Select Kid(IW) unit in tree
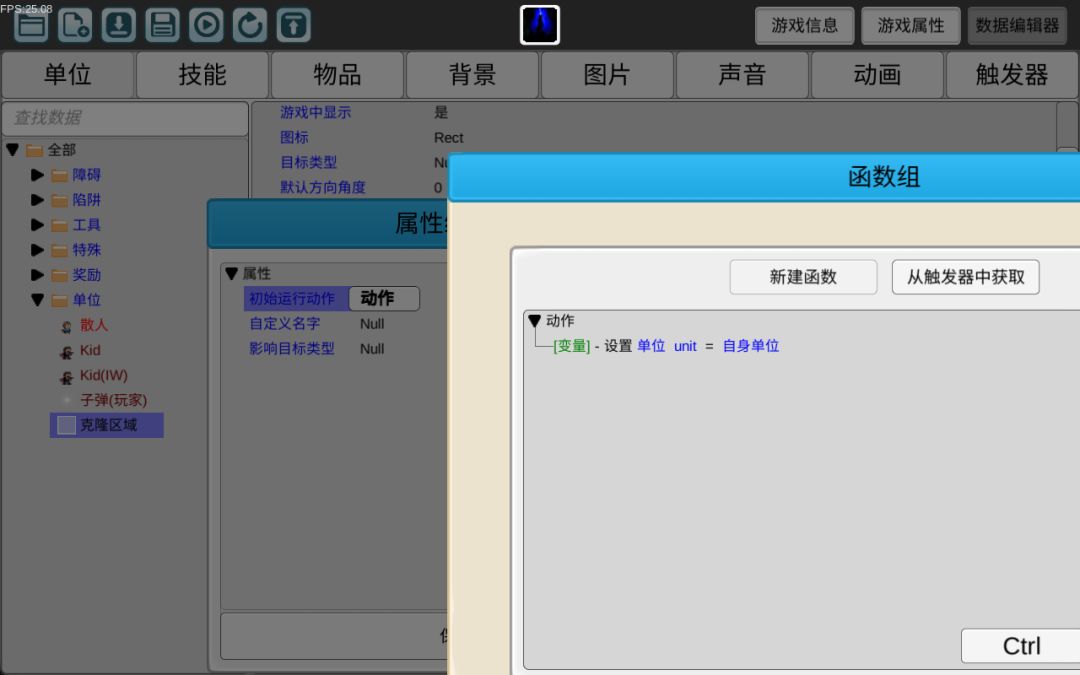 [104, 375]
